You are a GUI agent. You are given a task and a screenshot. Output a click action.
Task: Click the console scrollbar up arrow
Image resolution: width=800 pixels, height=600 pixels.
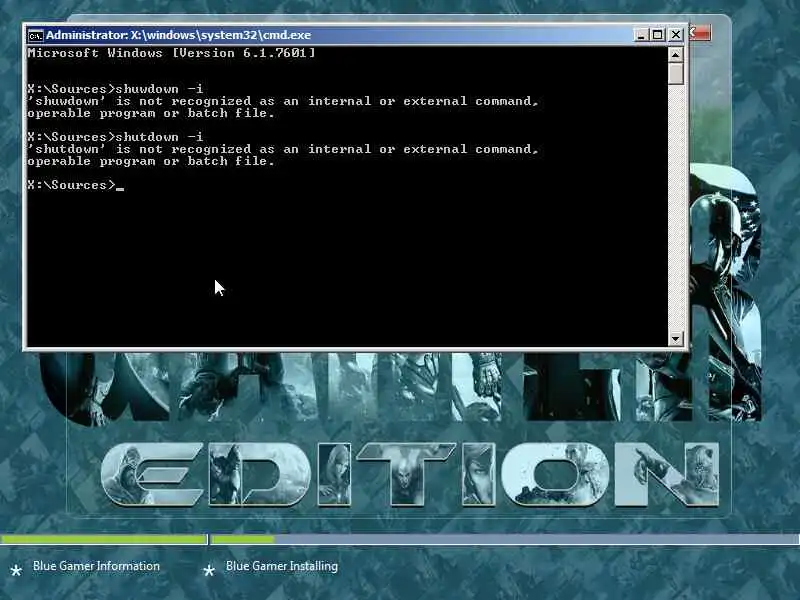tap(676, 55)
